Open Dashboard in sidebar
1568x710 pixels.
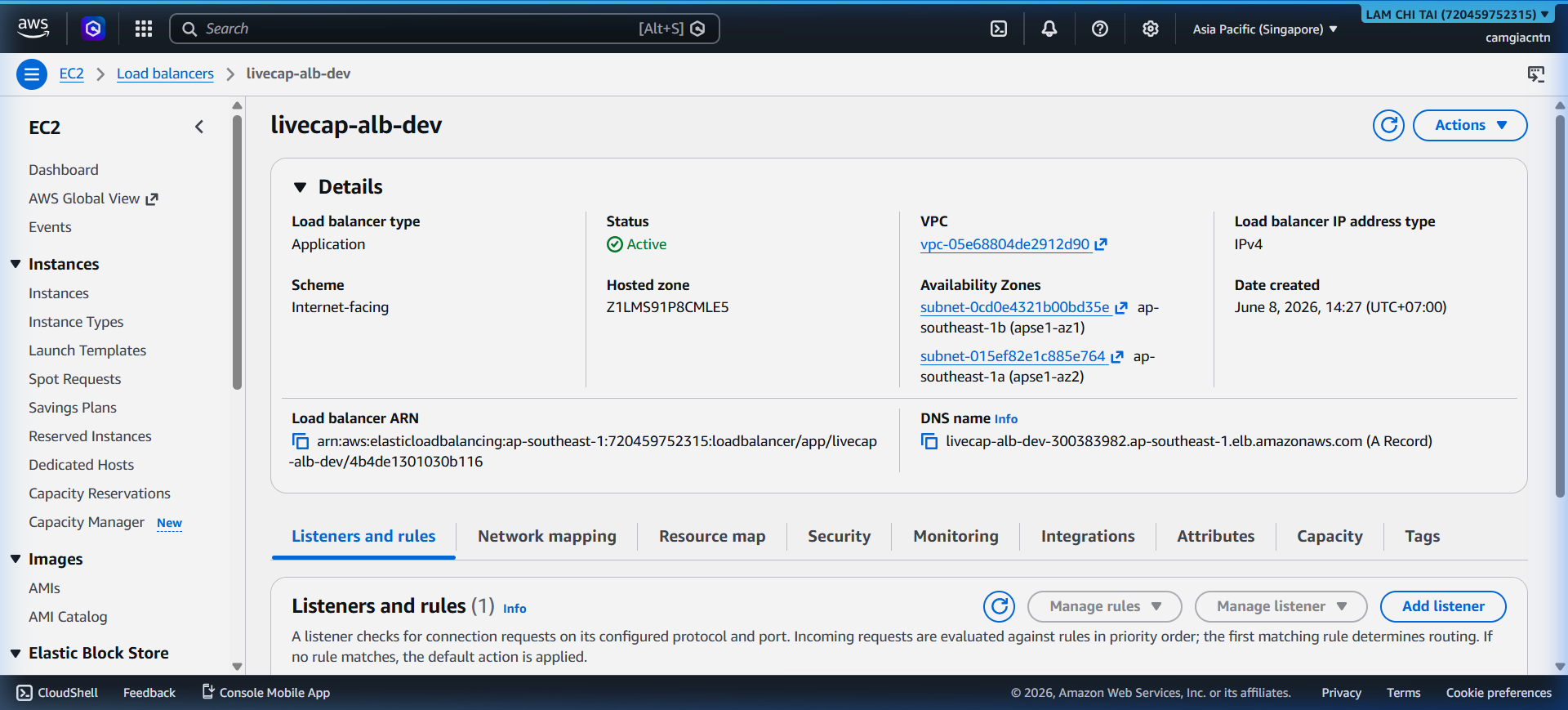click(64, 170)
